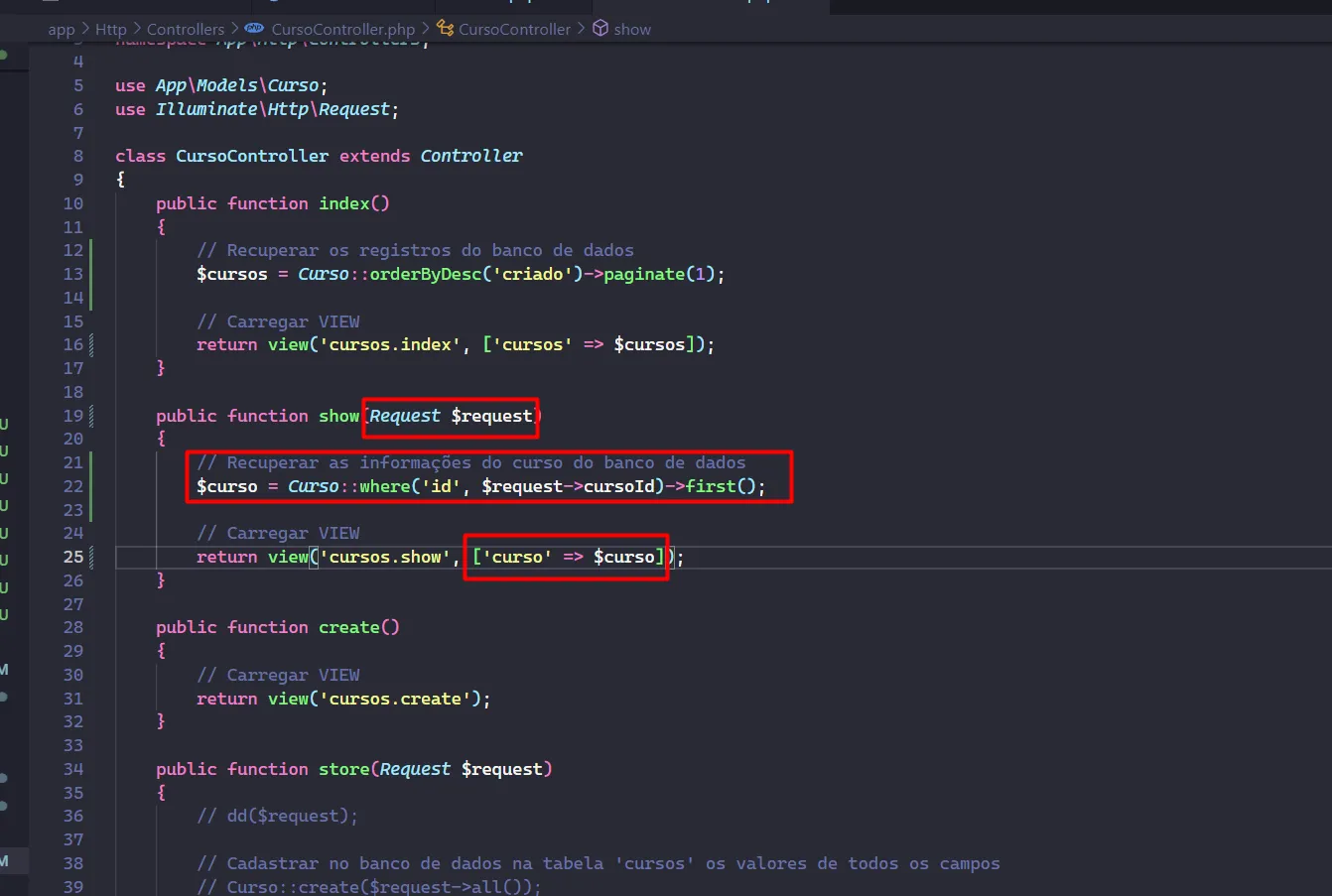This screenshot has height=896, width=1332.
Task: Click line number 28 in the gutter
Action: (x=73, y=627)
